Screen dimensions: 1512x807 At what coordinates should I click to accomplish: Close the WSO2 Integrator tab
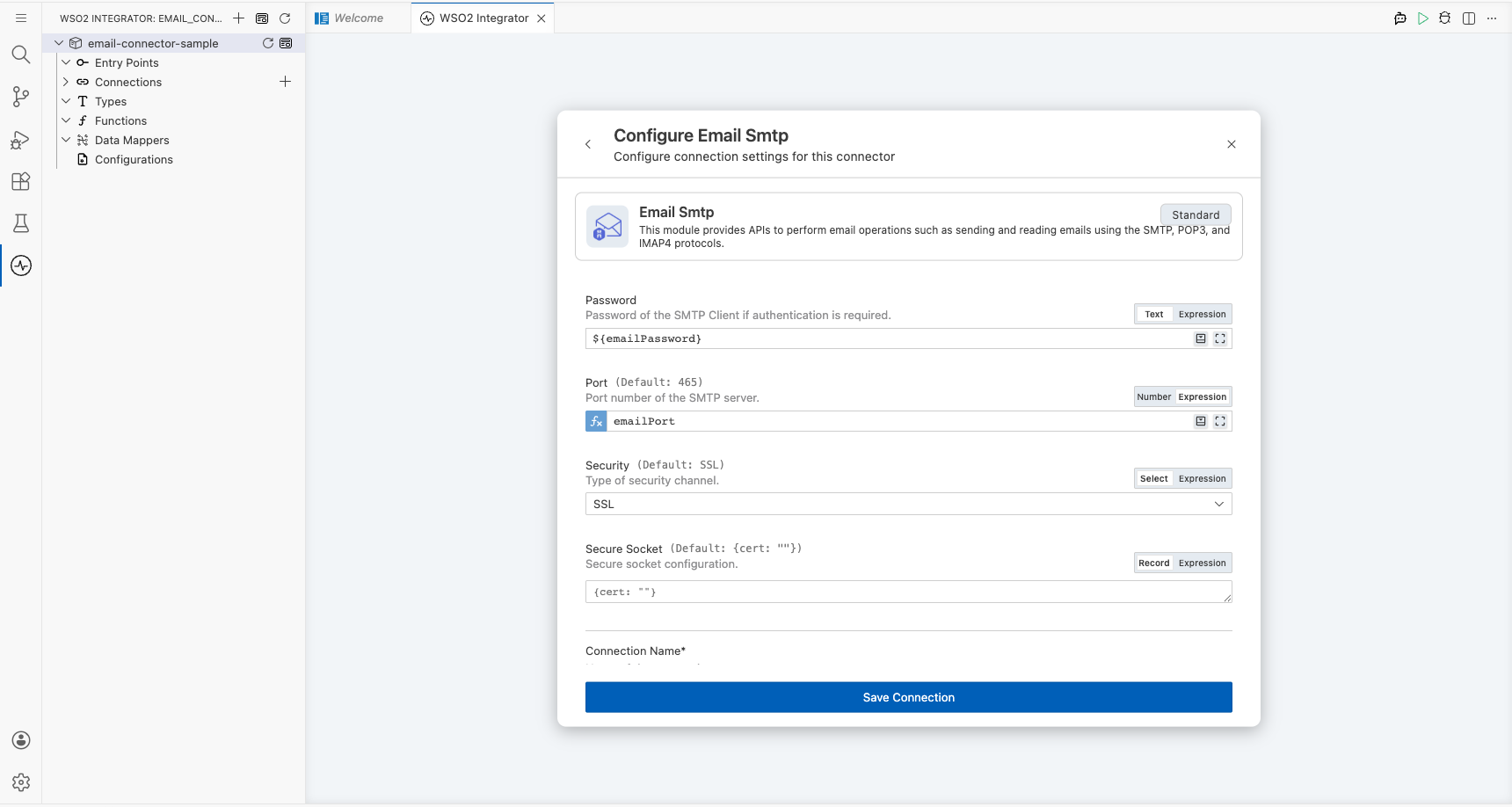click(x=542, y=18)
